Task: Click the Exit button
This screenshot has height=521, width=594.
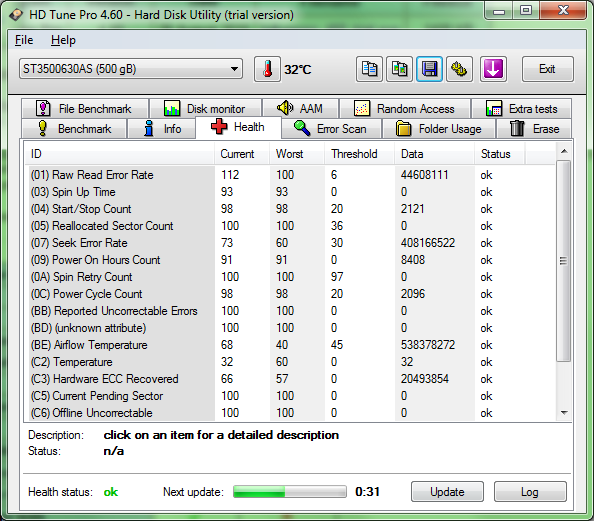Action: (547, 69)
